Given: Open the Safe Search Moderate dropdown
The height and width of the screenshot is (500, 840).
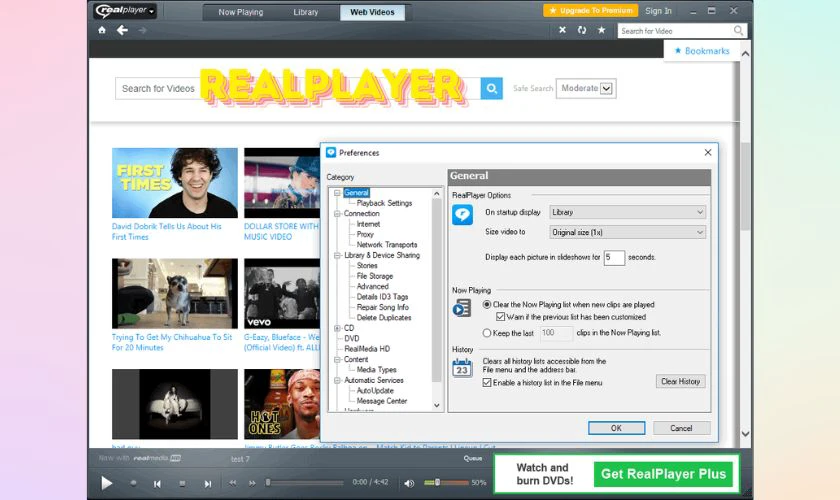Looking at the screenshot, I should 586,88.
